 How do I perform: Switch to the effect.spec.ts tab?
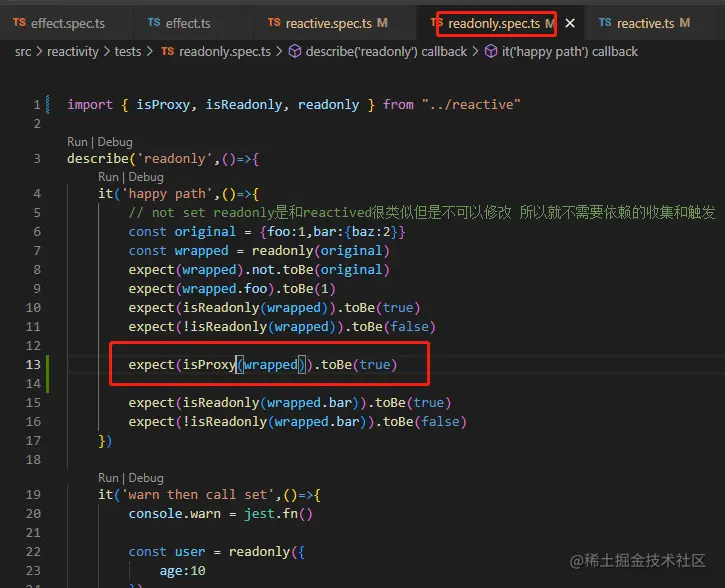(x=60, y=23)
